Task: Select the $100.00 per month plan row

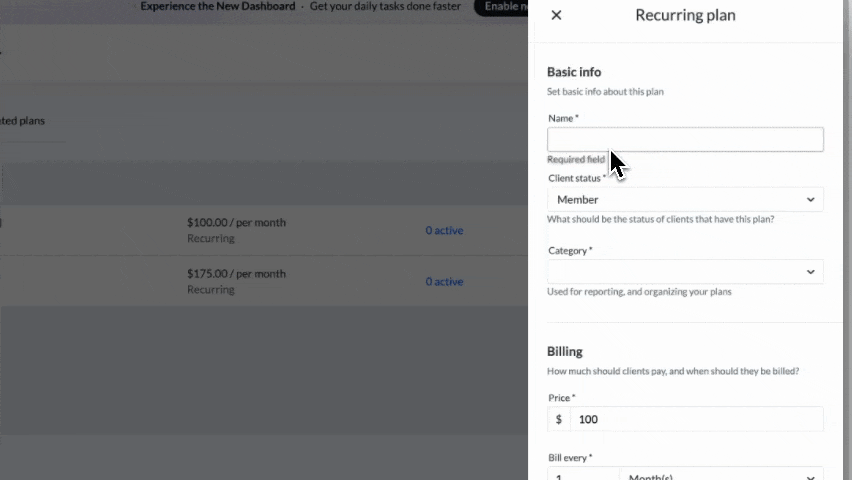Action: coord(235,230)
